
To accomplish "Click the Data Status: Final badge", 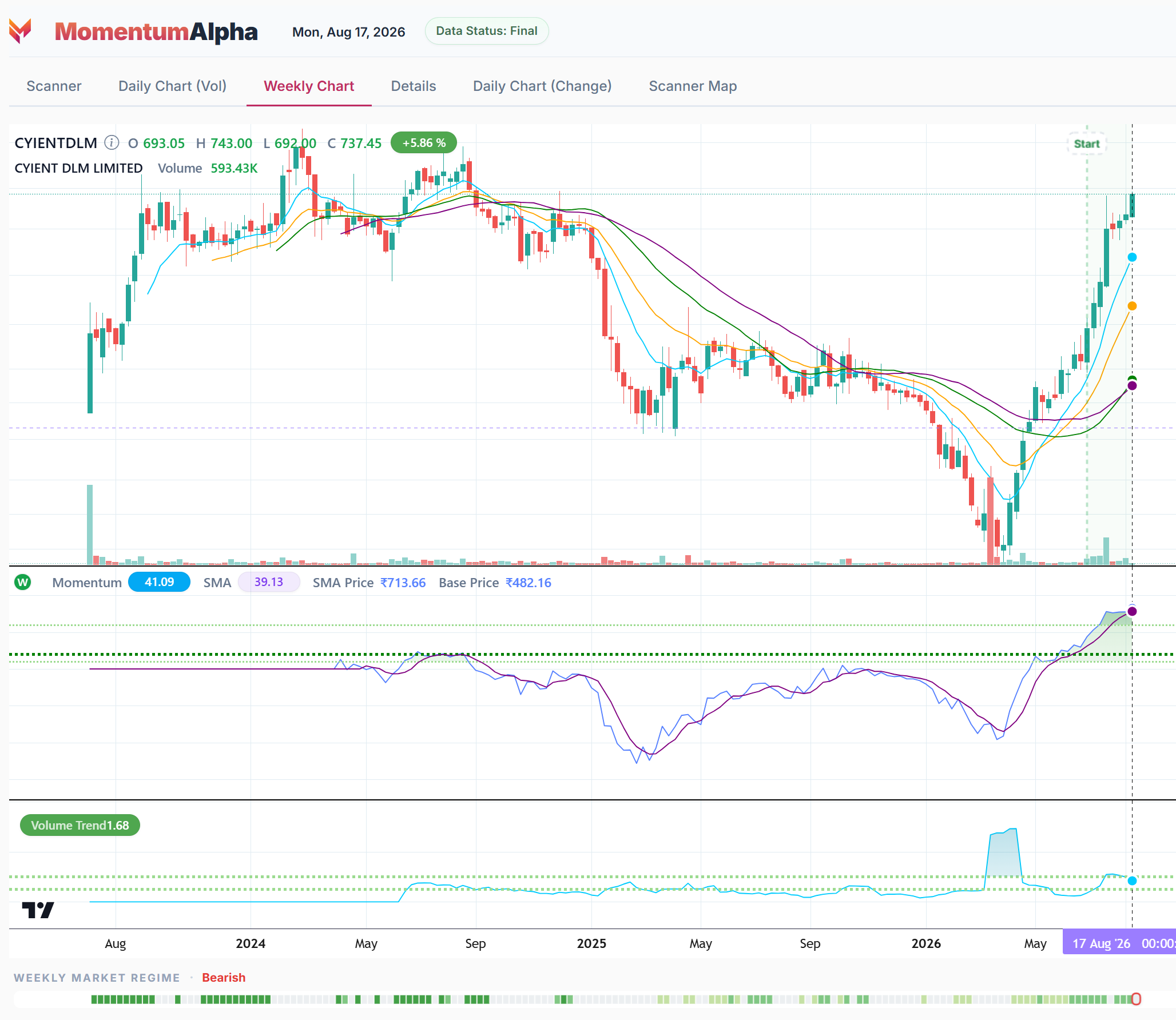I will tap(487, 31).
